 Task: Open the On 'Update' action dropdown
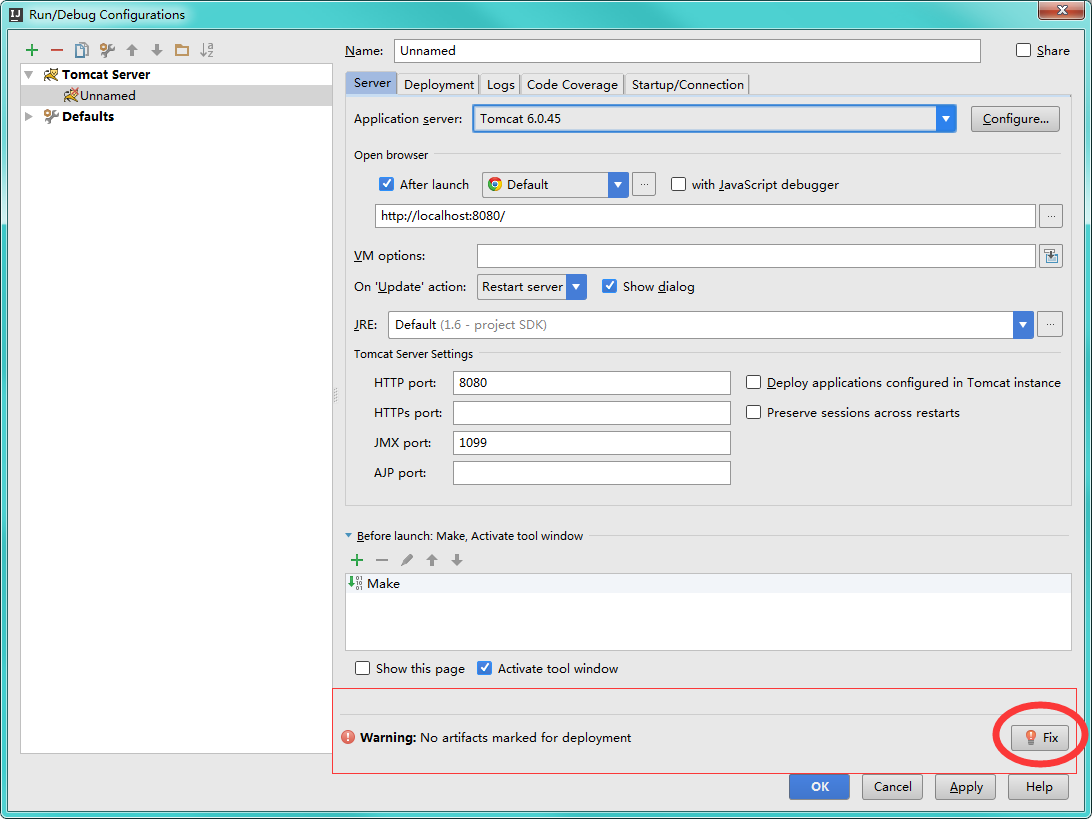576,287
